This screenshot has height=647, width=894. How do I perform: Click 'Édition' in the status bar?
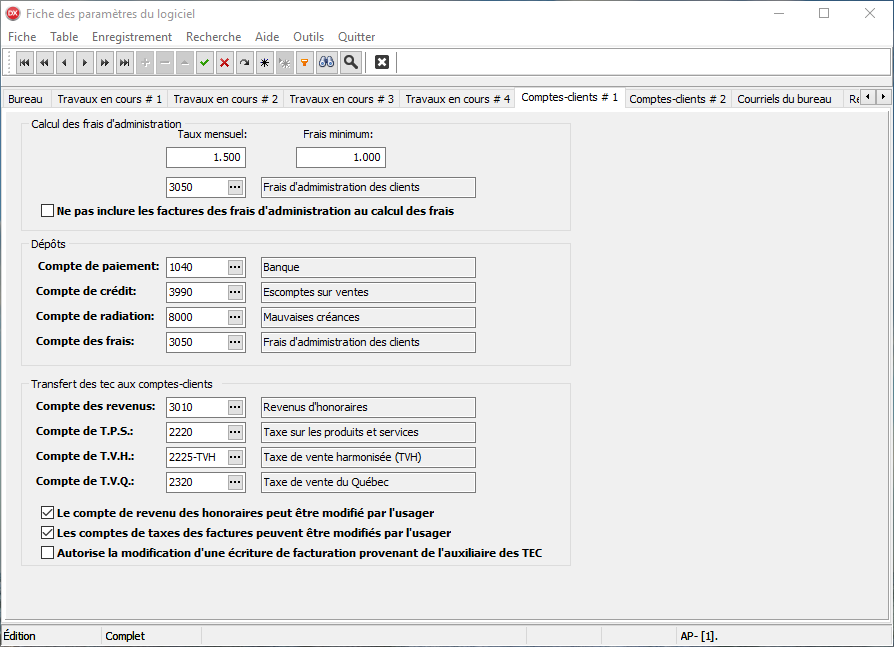point(19,636)
